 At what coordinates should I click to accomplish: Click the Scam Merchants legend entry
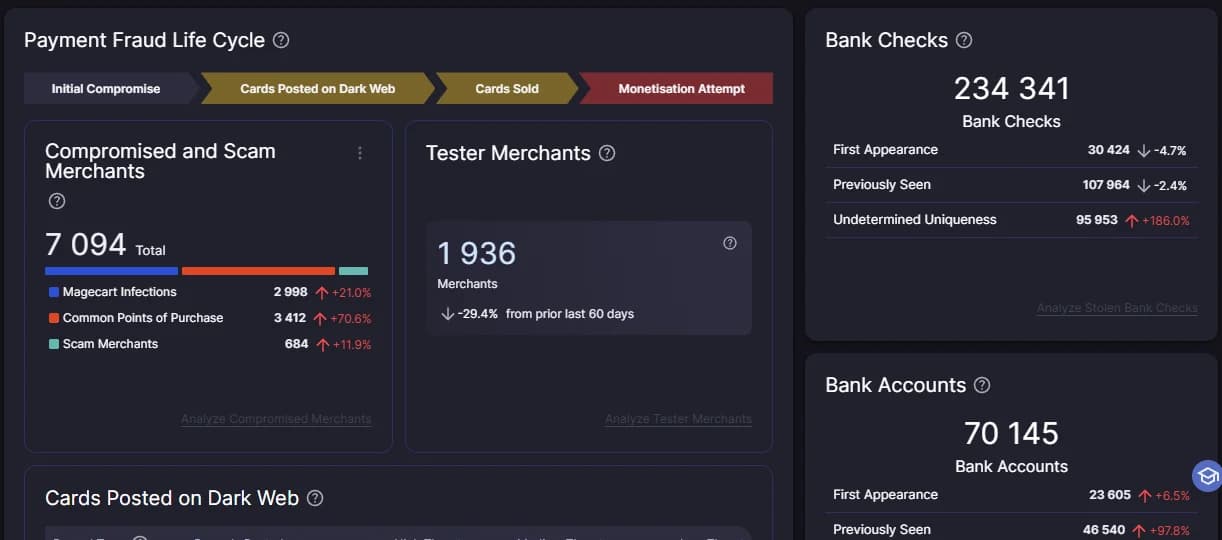103,344
